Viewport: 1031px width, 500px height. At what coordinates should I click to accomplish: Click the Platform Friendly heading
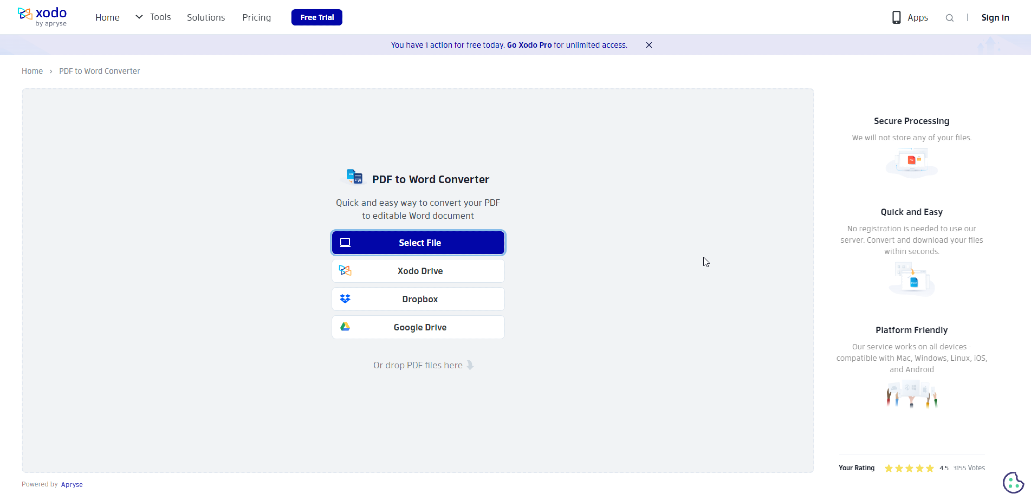pos(911,330)
